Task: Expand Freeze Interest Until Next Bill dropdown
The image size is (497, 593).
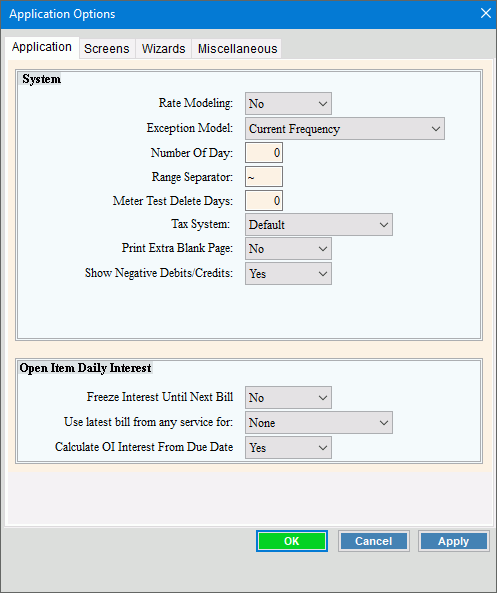Action: coord(288,397)
